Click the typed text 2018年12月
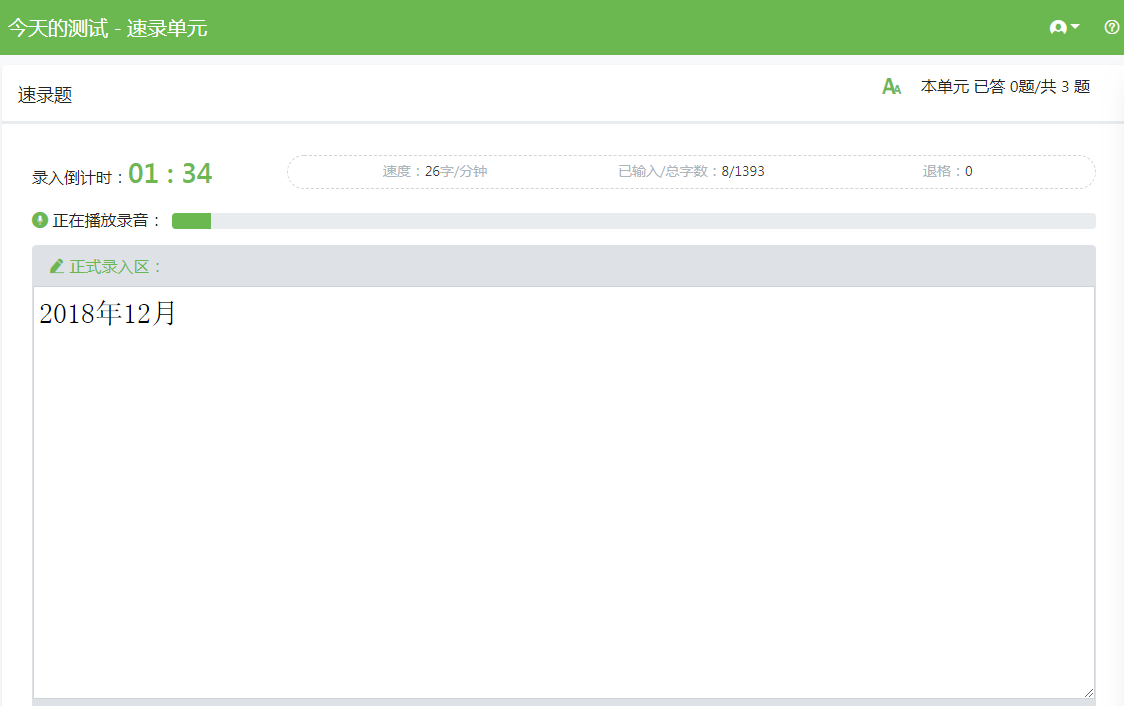 108,313
